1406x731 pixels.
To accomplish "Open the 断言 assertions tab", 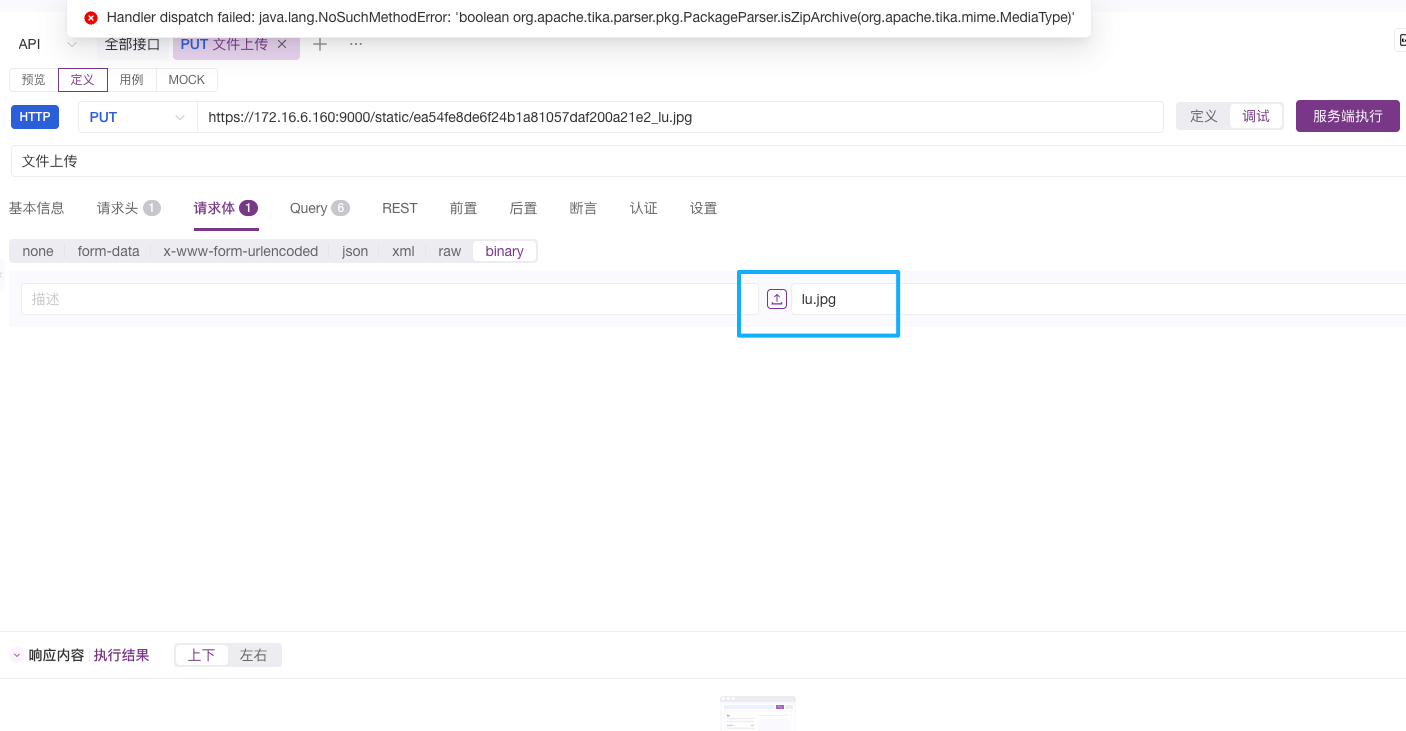I will coord(583,208).
